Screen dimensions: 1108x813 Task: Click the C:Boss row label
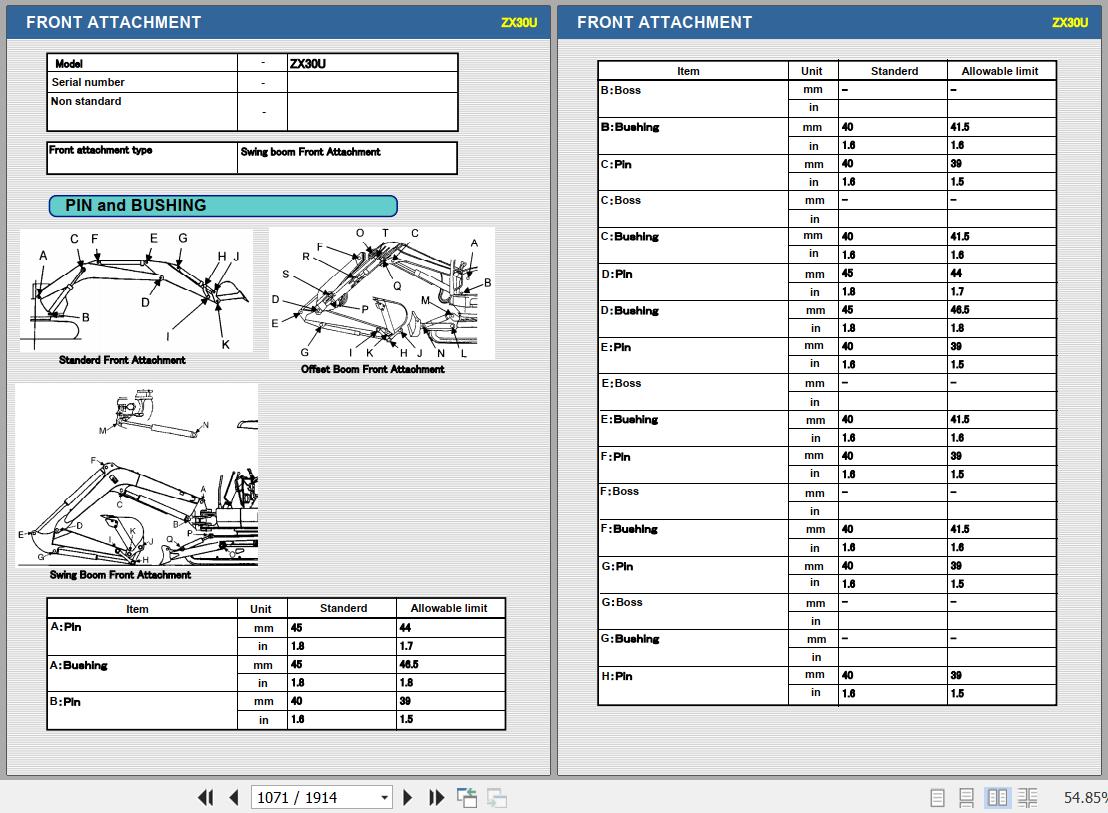tap(620, 200)
